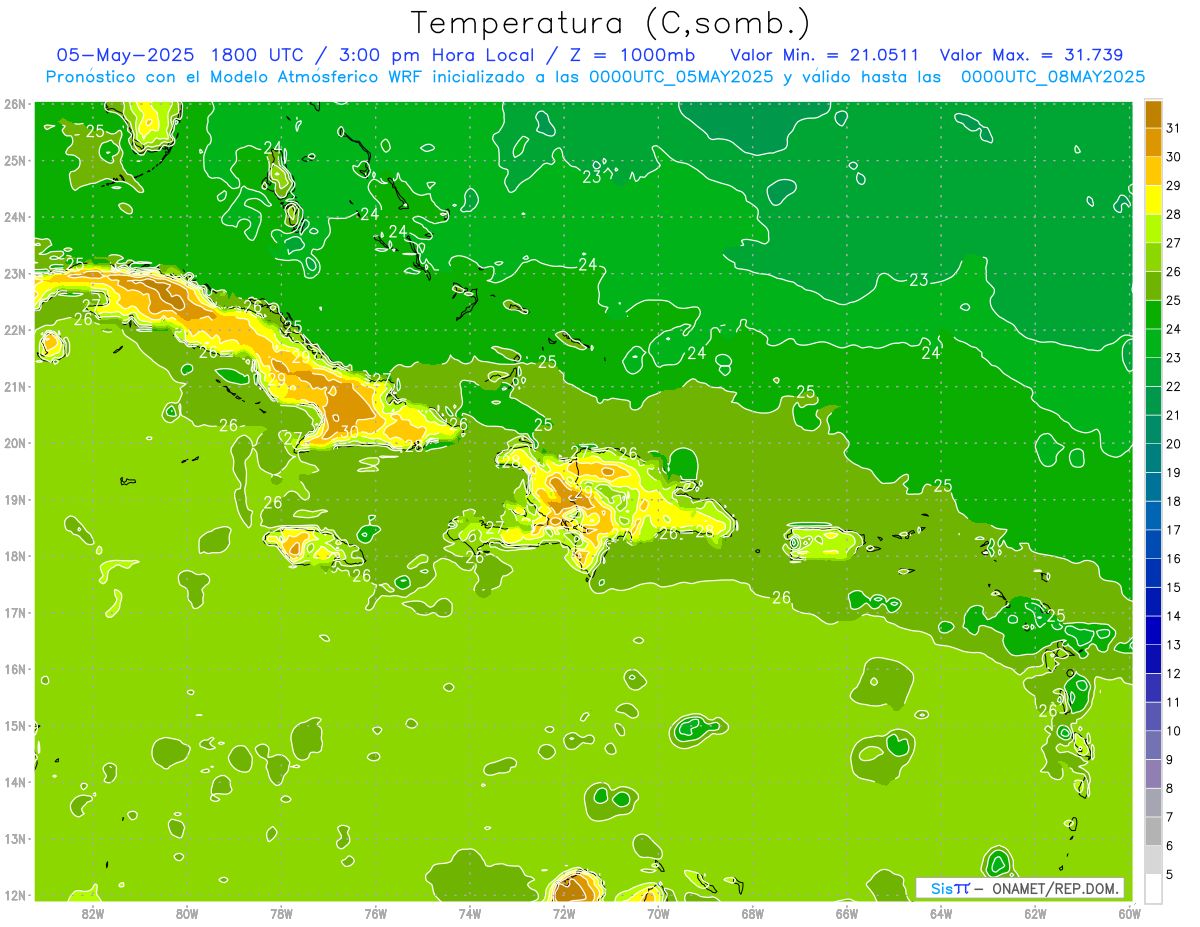The width and height of the screenshot is (1200, 927).
Task: Click the longitude axis label "80W"
Action: 186,913
